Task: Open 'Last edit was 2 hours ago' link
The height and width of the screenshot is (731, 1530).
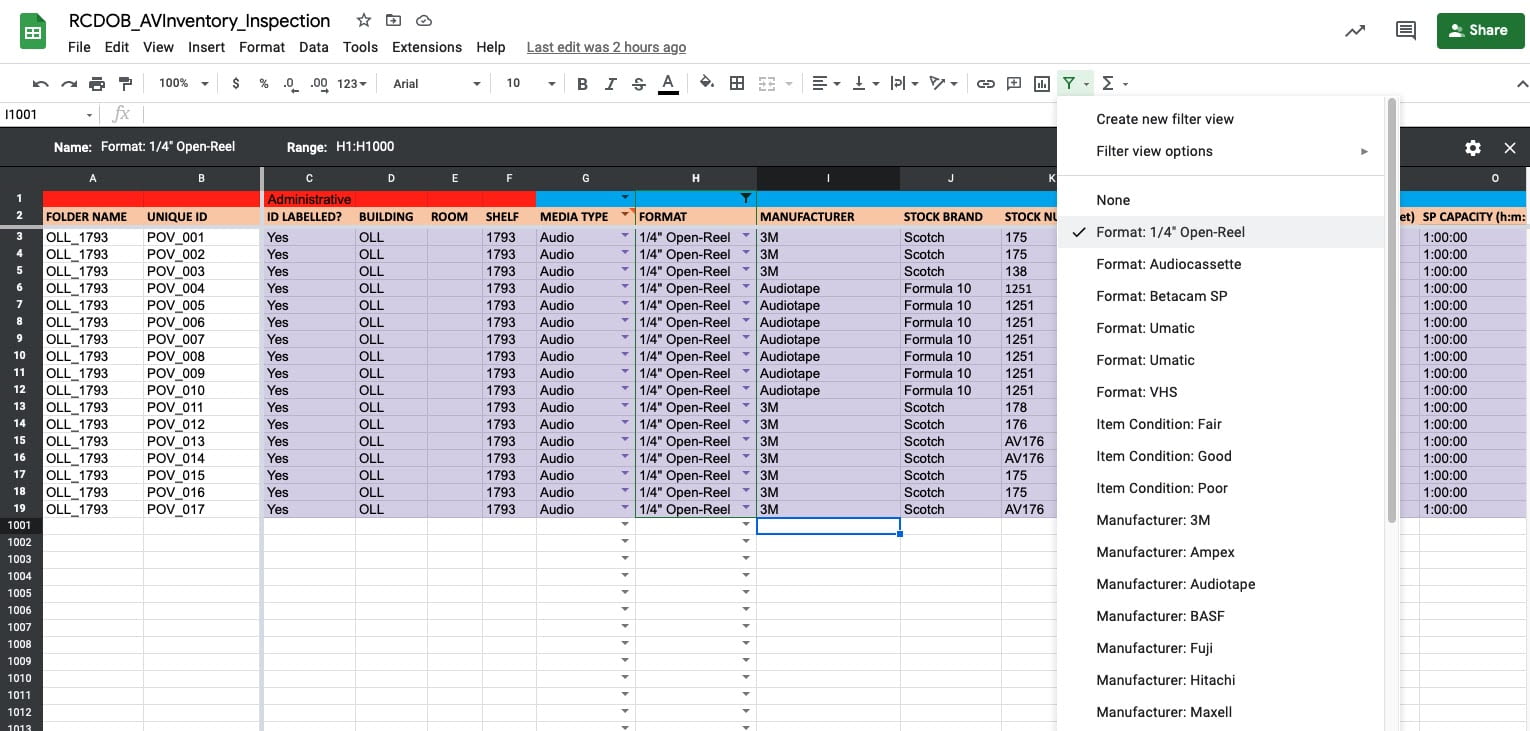Action: (x=606, y=47)
